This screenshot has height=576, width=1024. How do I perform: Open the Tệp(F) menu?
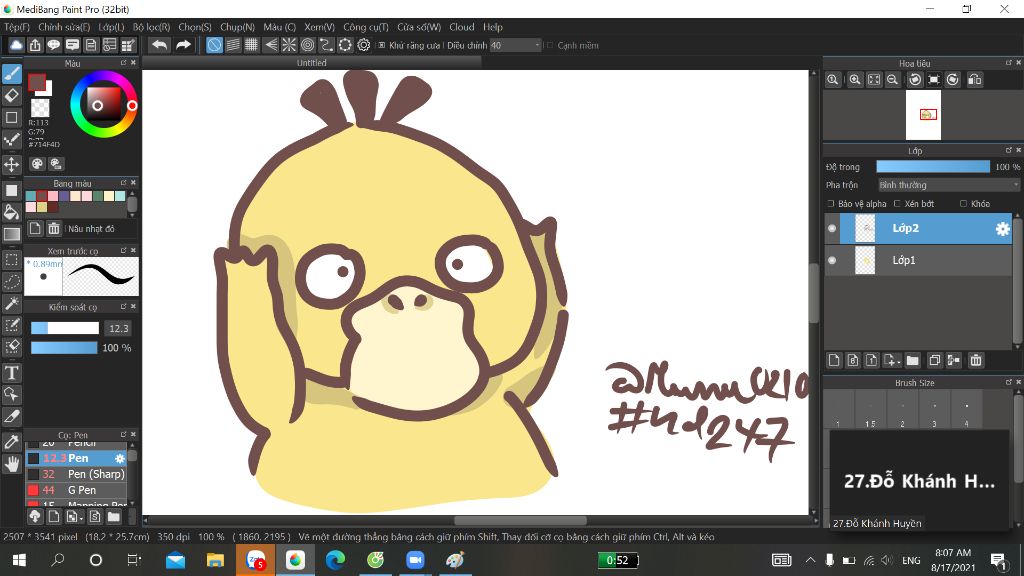click(17, 27)
